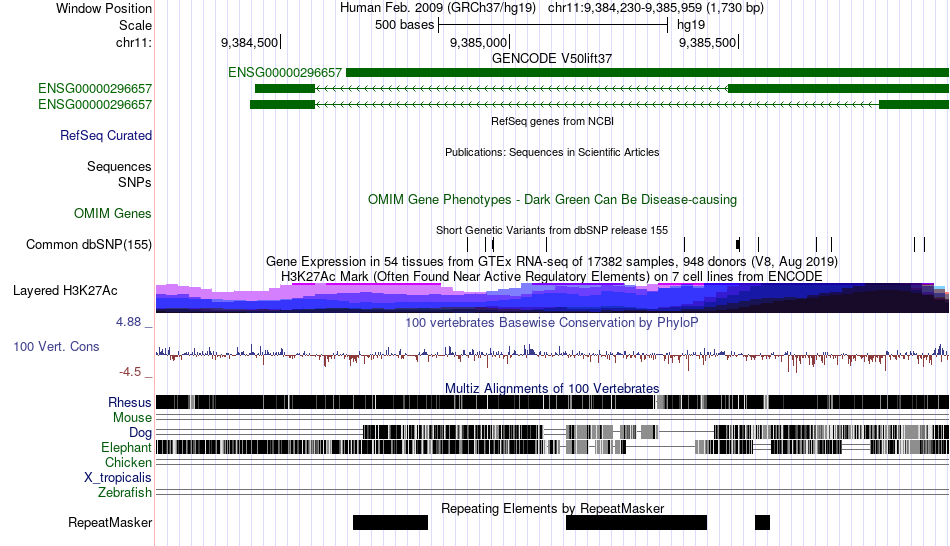Open the H3K27Ac Mark ENCODE title
950x546 pixels.
[552, 276]
